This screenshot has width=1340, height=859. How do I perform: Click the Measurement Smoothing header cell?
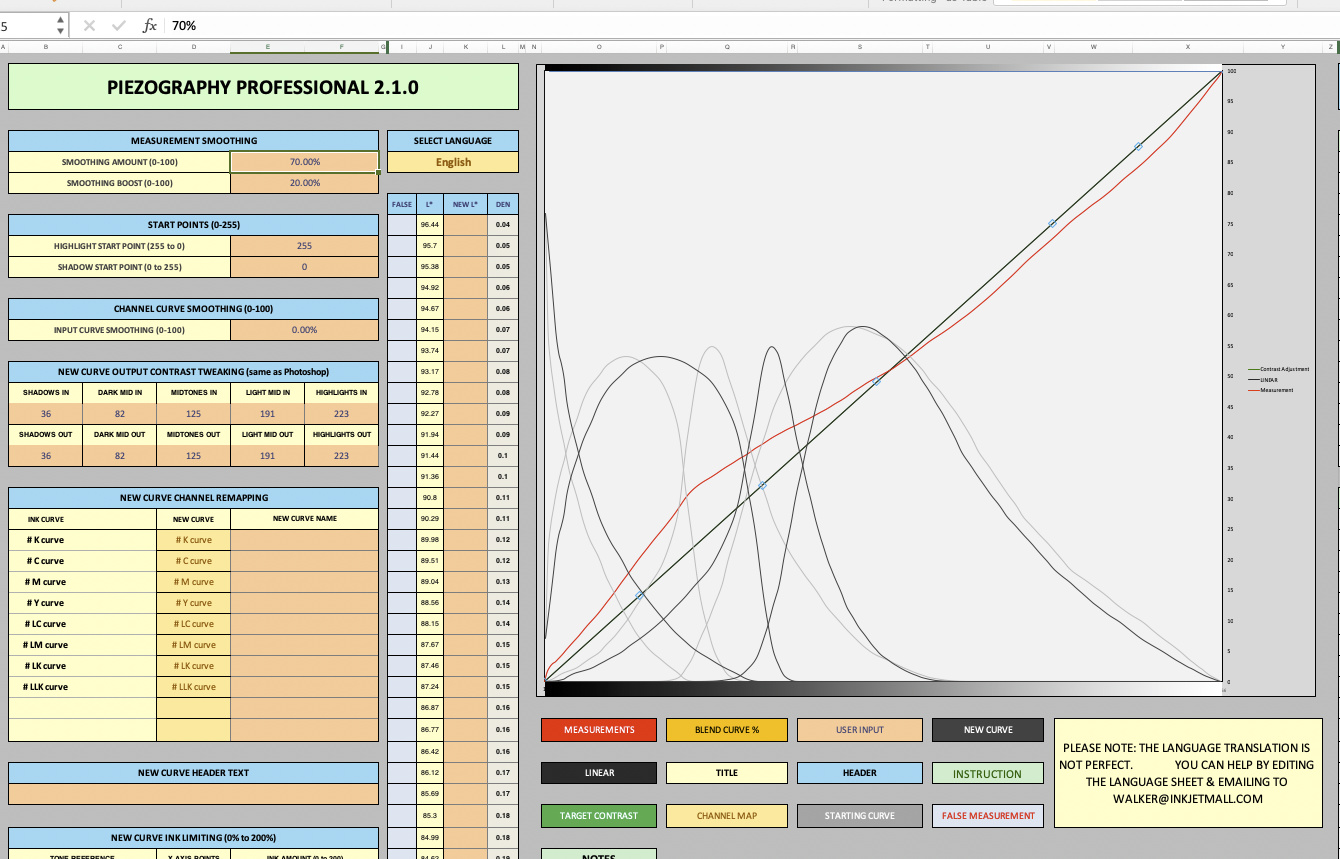pyautogui.click(x=194, y=141)
